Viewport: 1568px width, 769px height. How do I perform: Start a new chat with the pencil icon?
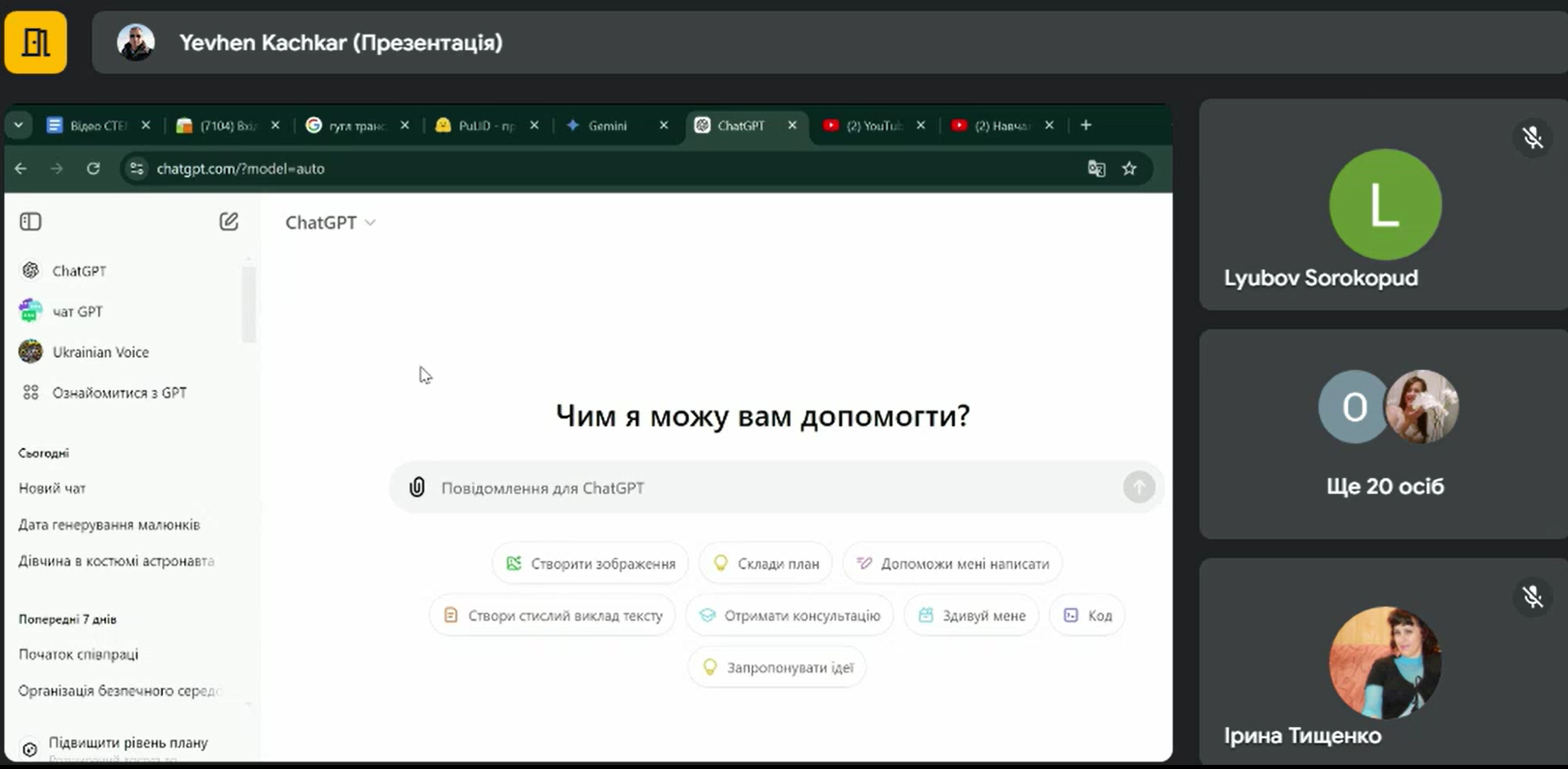pos(229,221)
